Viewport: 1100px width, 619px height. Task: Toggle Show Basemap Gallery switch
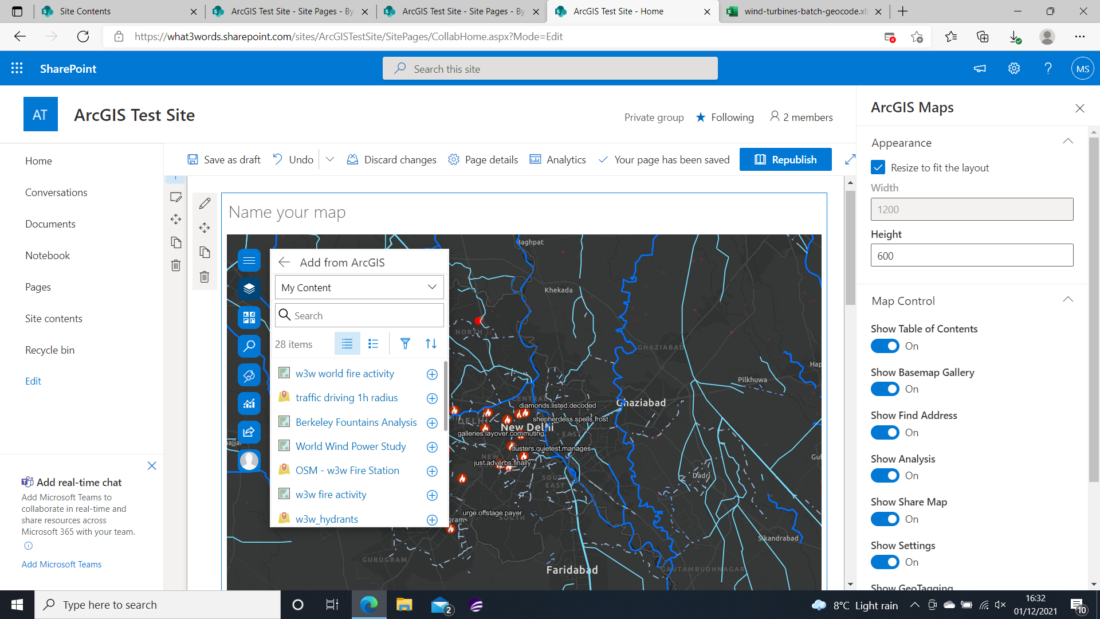tap(885, 390)
